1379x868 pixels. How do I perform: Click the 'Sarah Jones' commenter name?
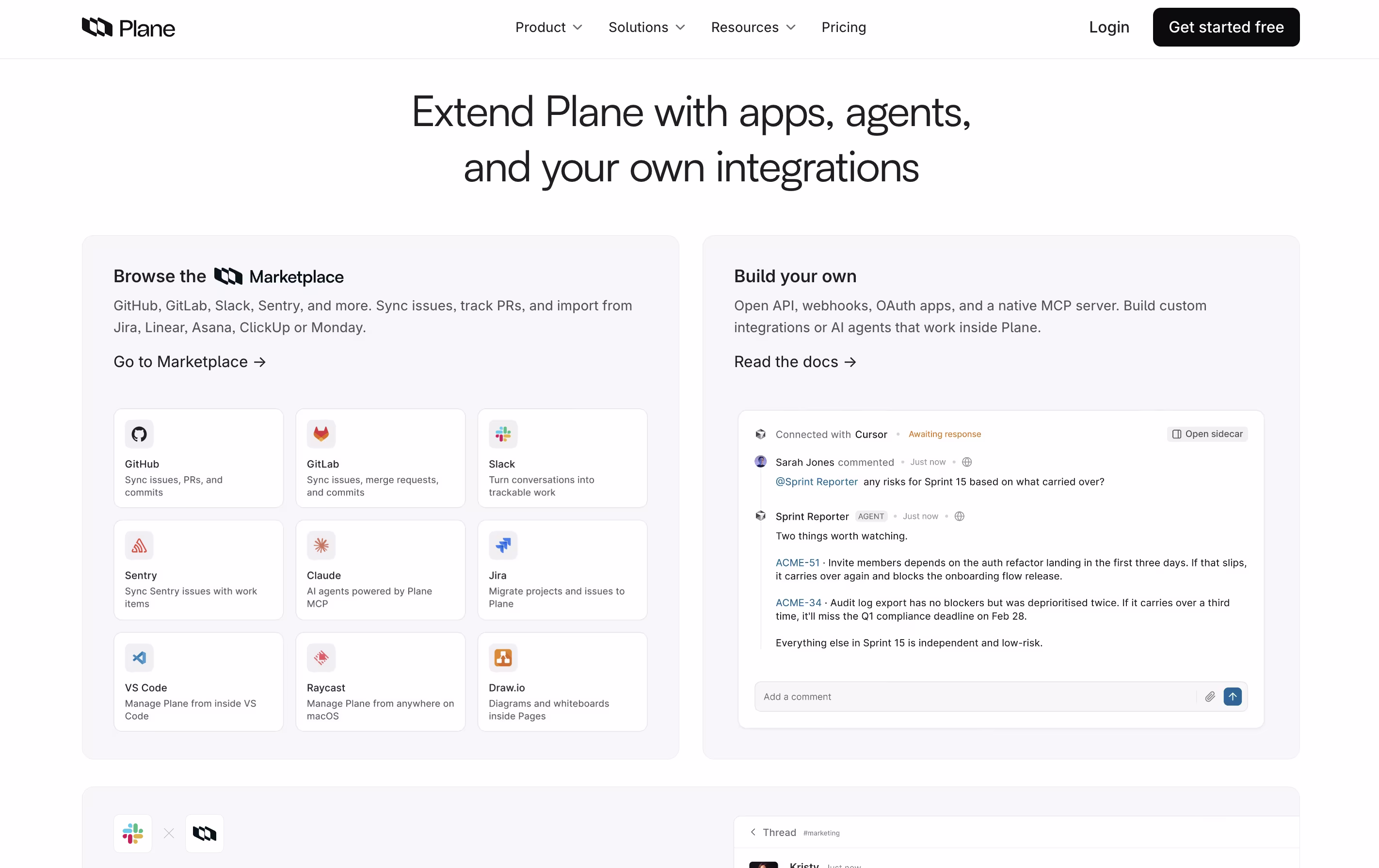[x=804, y=462]
